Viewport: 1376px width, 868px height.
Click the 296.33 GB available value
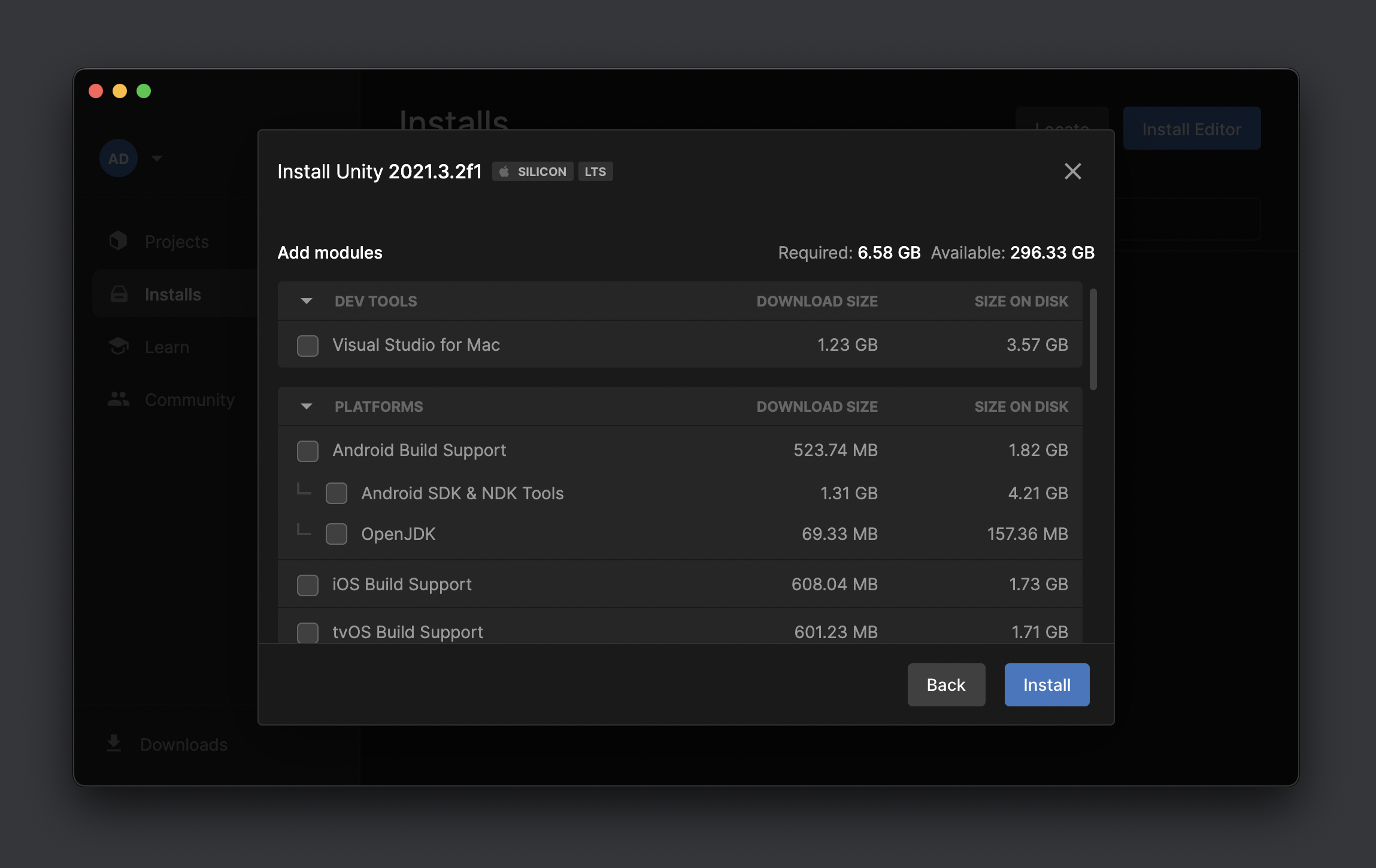[1052, 253]
